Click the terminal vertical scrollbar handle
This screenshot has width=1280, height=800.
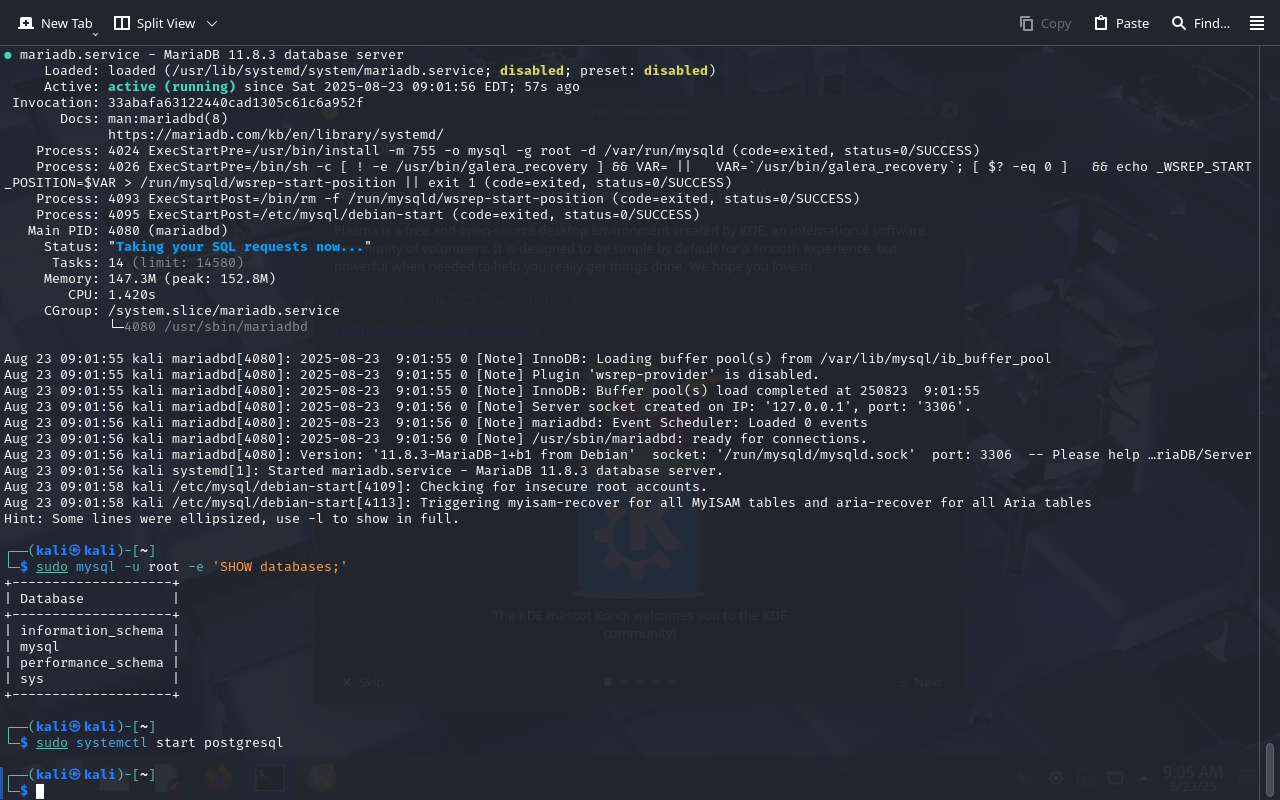(x=1271, y=768)
